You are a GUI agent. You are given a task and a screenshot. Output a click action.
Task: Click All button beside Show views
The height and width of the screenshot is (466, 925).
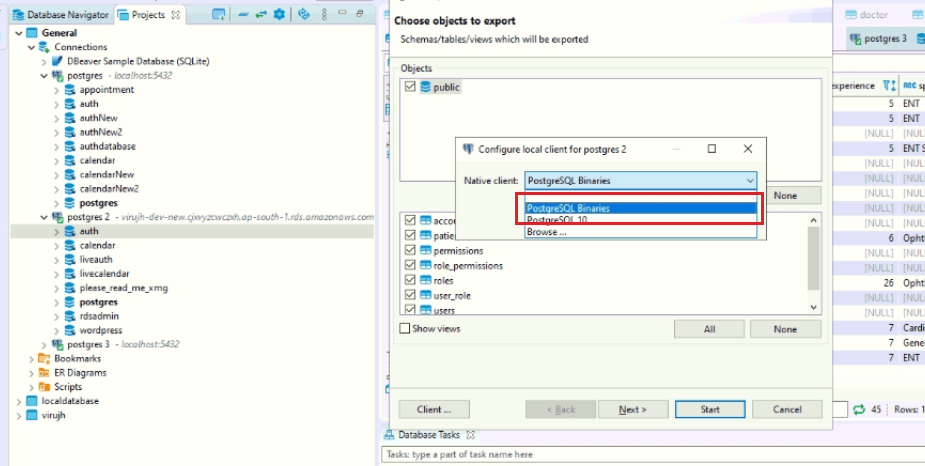pos(709,329)
